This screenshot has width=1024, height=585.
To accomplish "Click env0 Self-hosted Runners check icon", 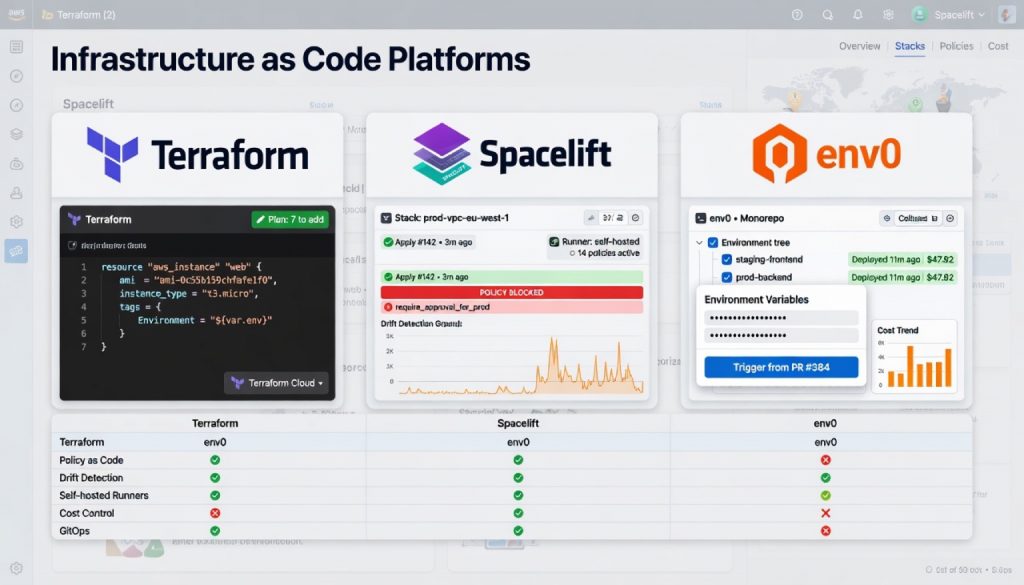I will tap(825, 495).
